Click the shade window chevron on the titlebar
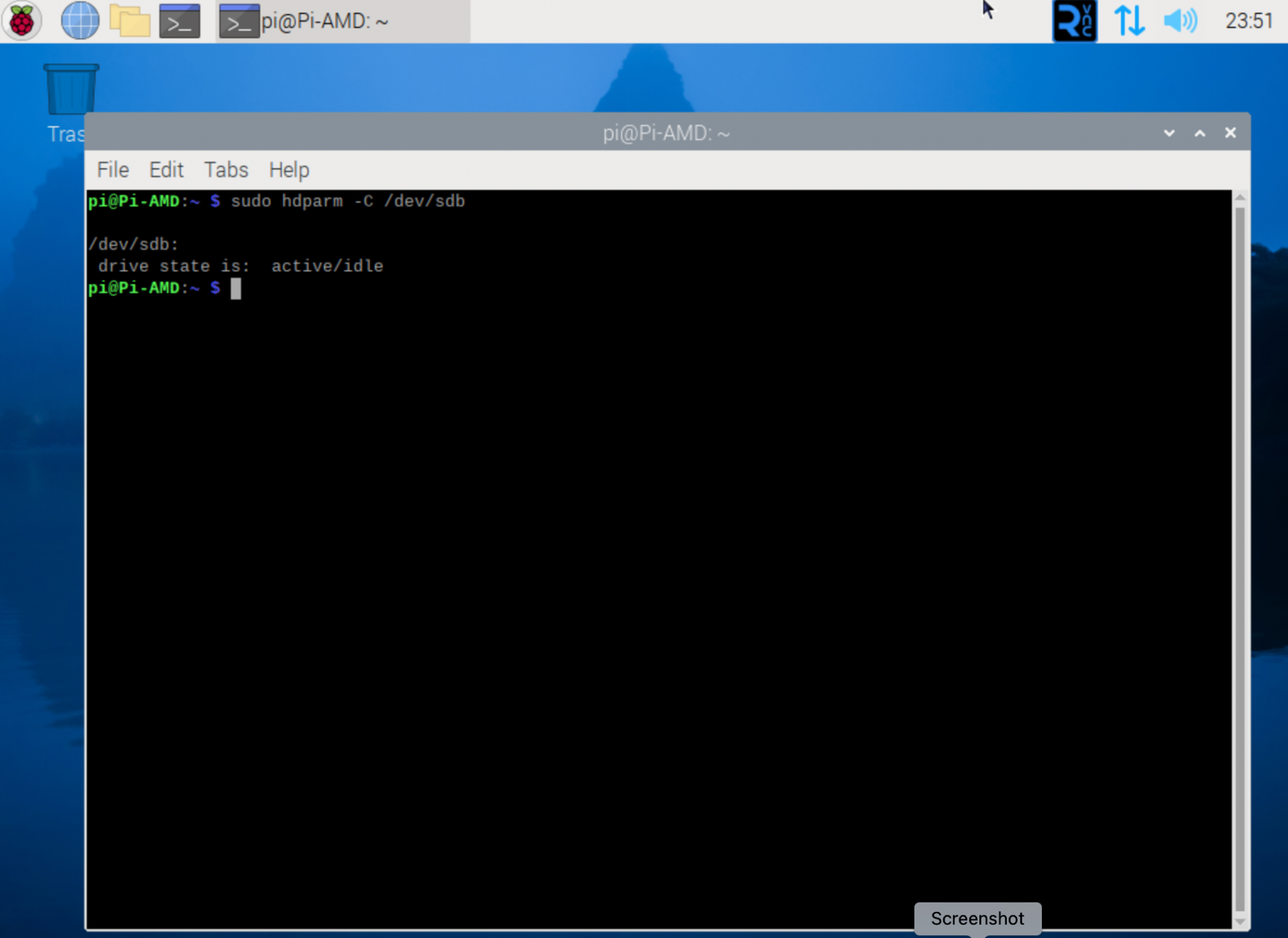This screenshot has height=938, width=1288. pos(1169,133)
